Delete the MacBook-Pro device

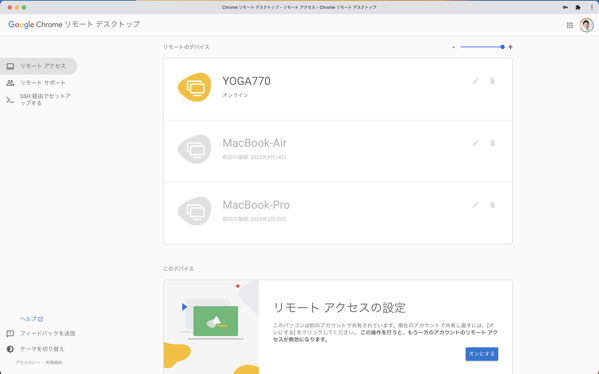click(492, 205)
